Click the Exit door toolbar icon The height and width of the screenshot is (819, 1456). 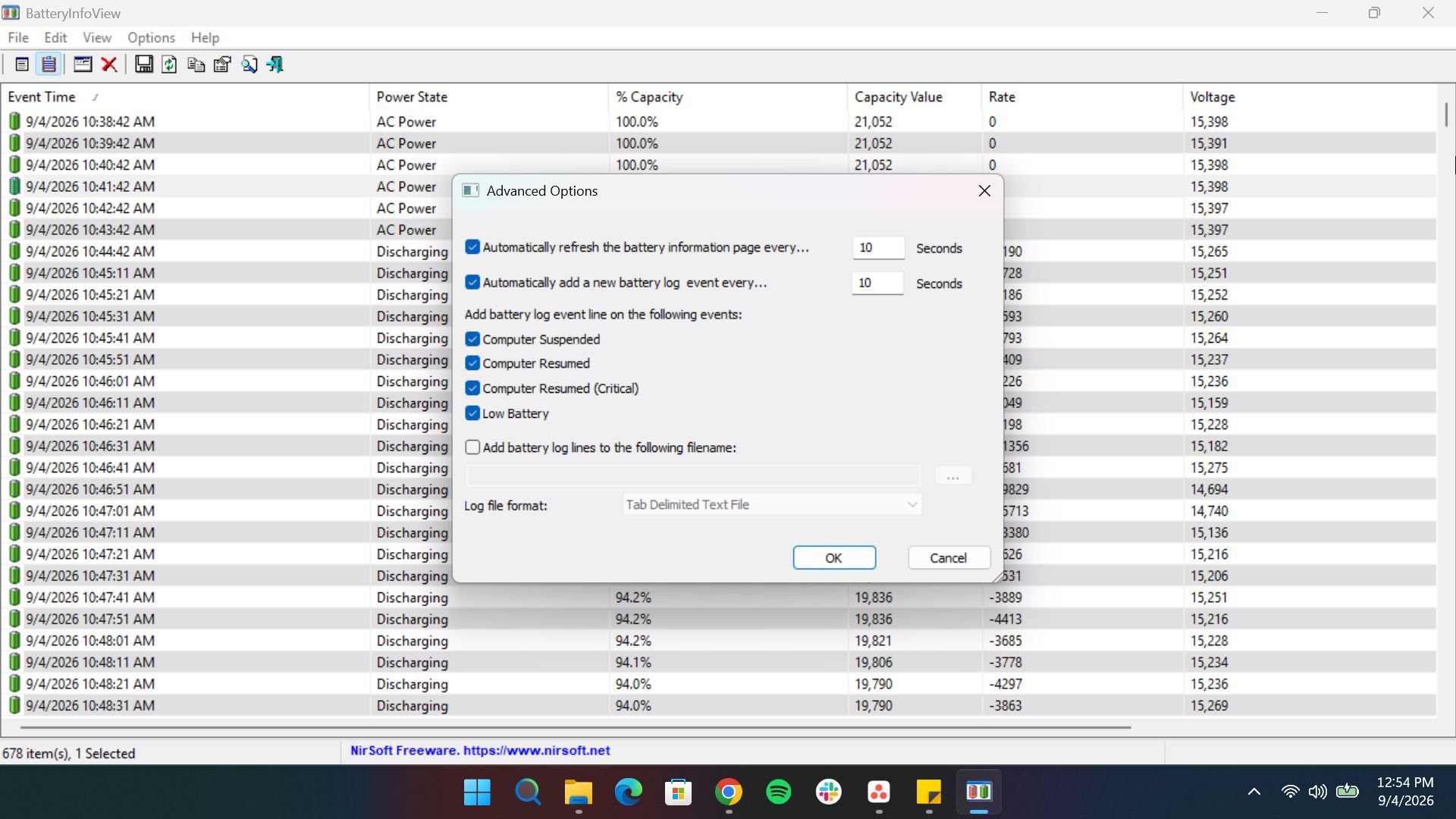[275, 64]
